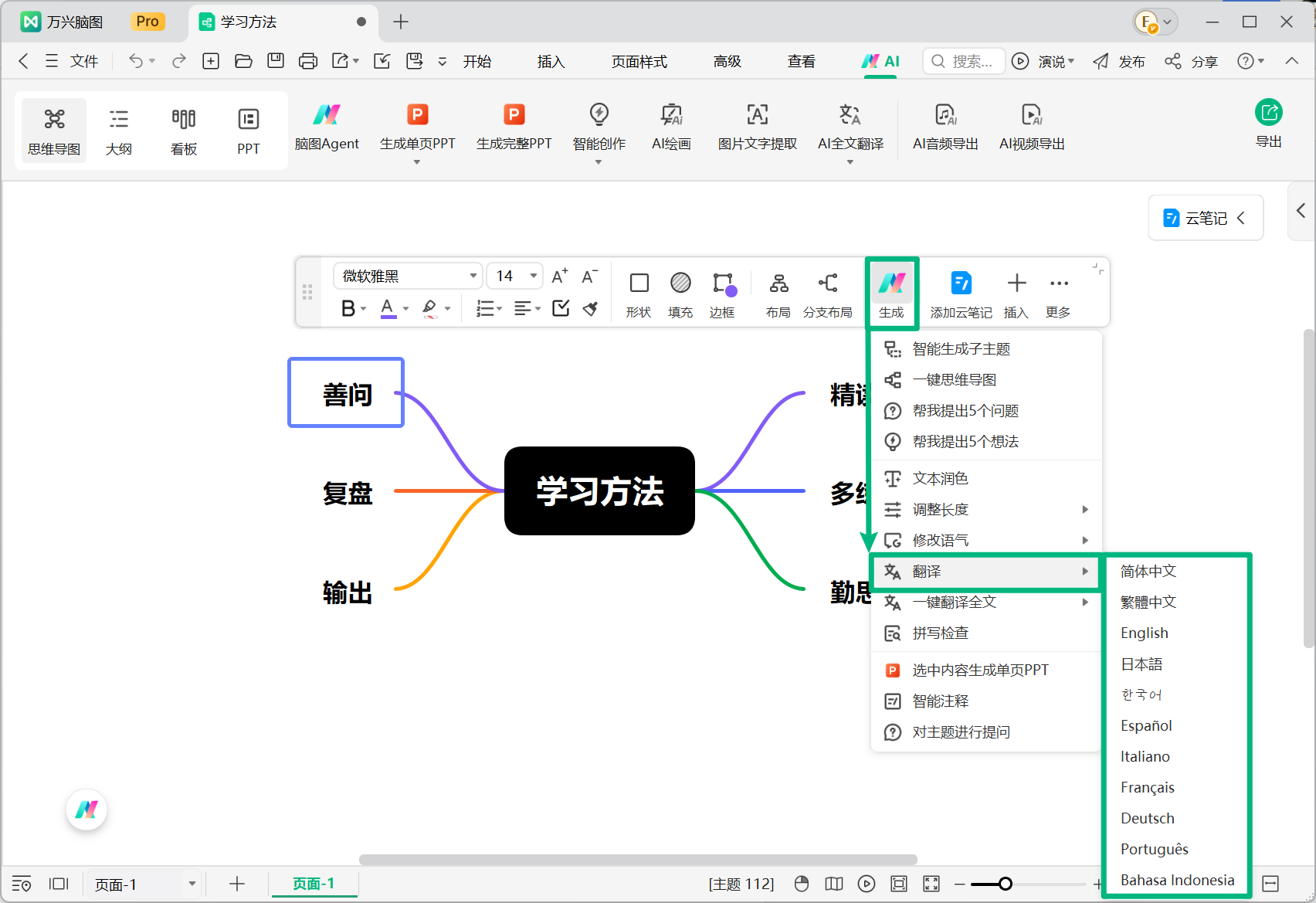This screenshot has height=903, width=1316.
Task: Click 分享 share button
Action: click(1192, 61)
